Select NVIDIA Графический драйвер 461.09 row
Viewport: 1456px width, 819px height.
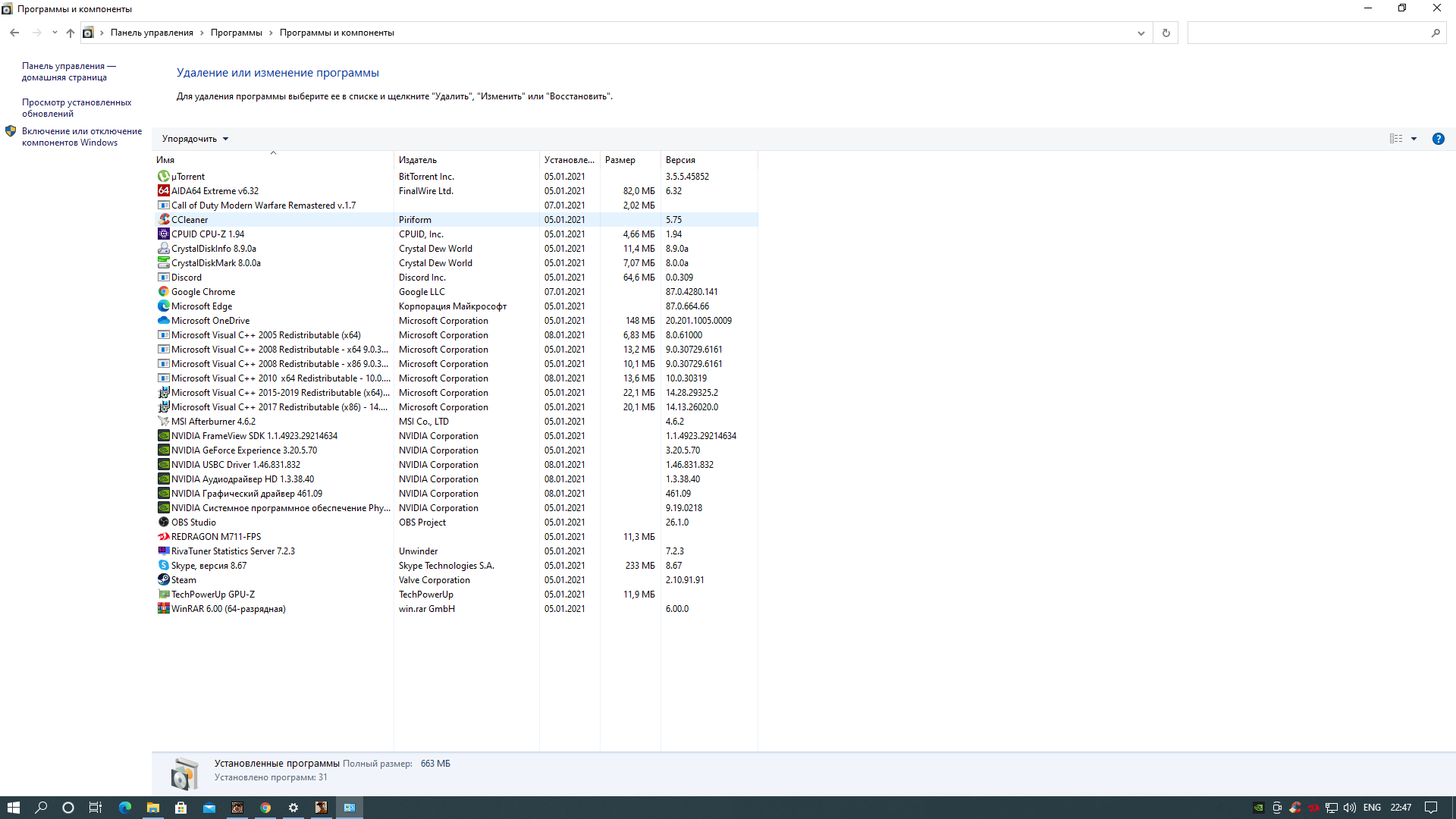tap(456, 494)
